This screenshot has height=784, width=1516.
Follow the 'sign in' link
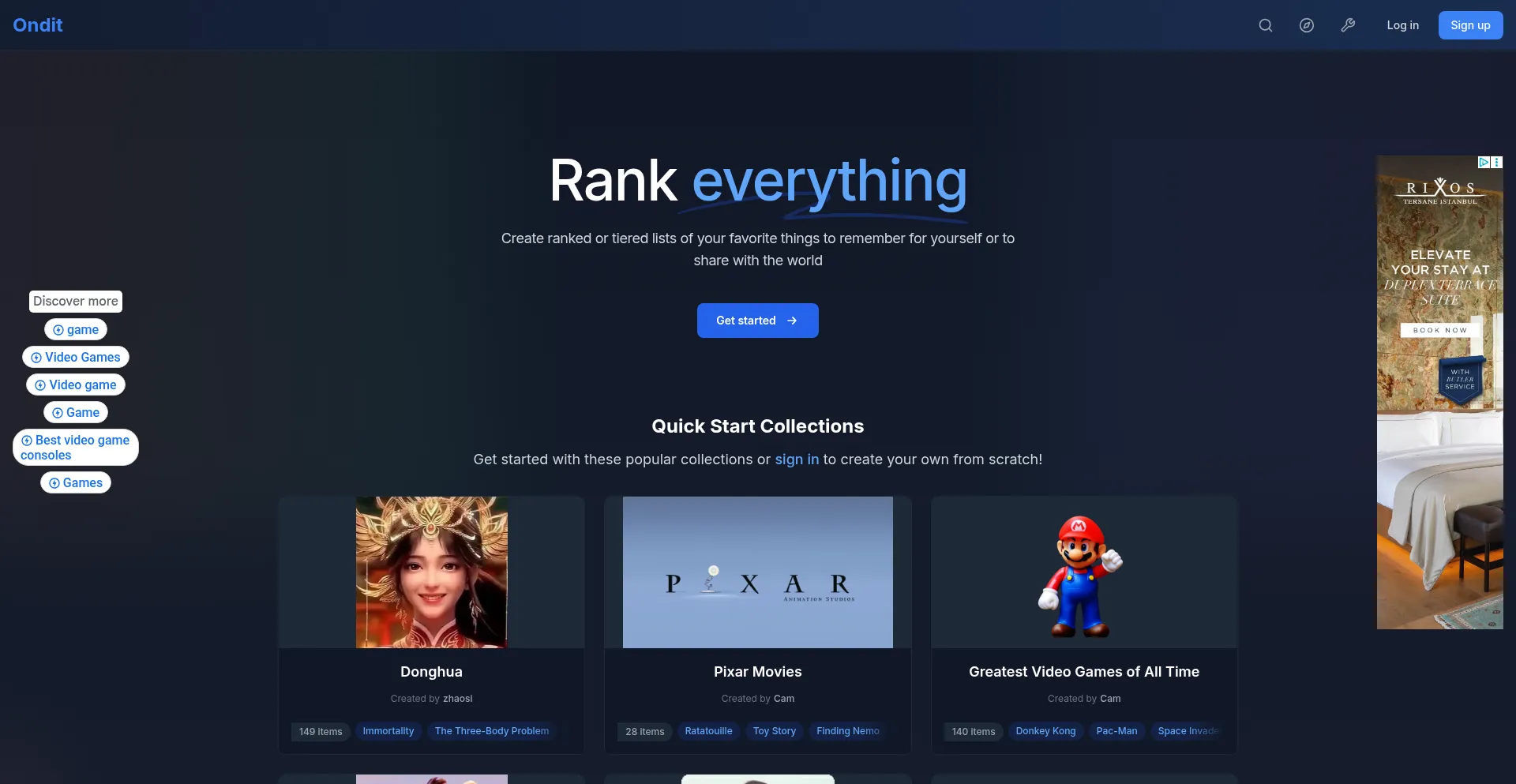797,460
